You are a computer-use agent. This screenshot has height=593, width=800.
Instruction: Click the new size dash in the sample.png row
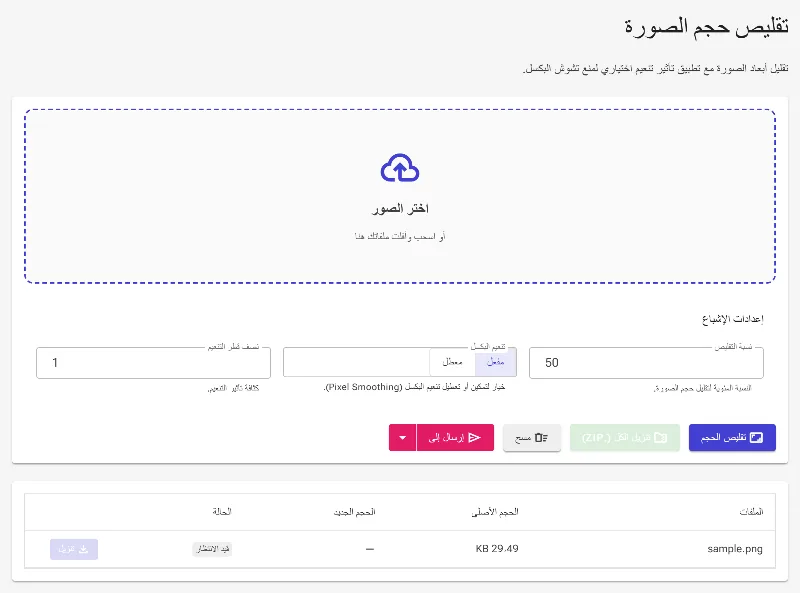click(x=370, y=549)
